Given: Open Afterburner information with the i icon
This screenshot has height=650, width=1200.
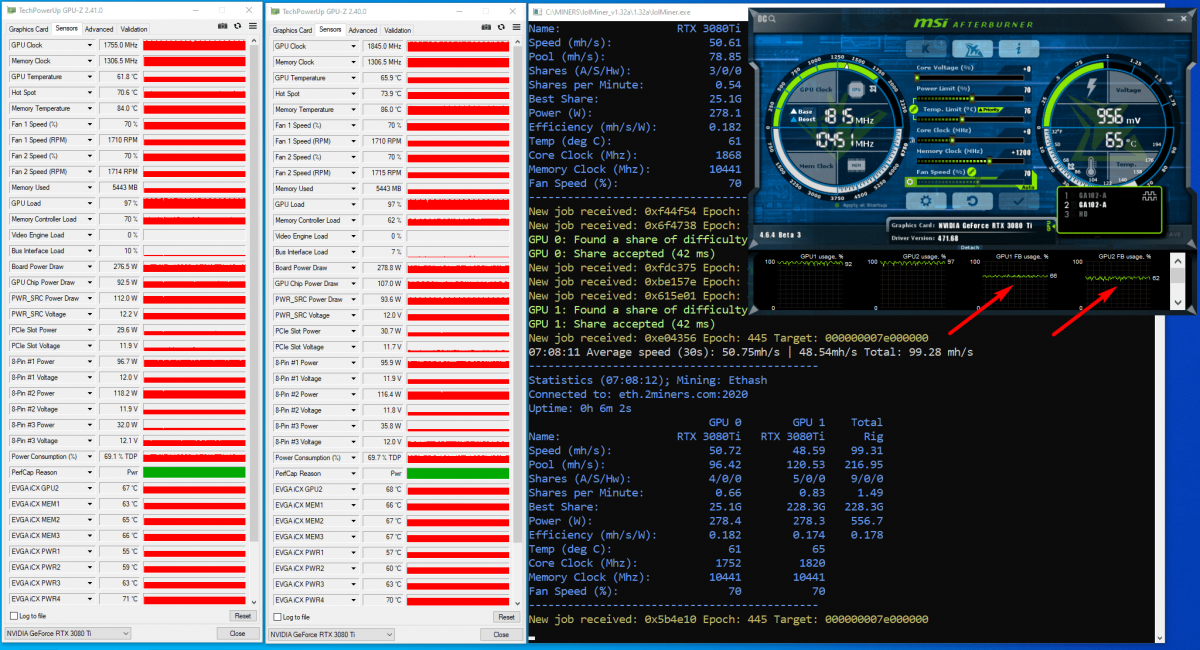Looking at the screenshot, I should coord(1019,48).
